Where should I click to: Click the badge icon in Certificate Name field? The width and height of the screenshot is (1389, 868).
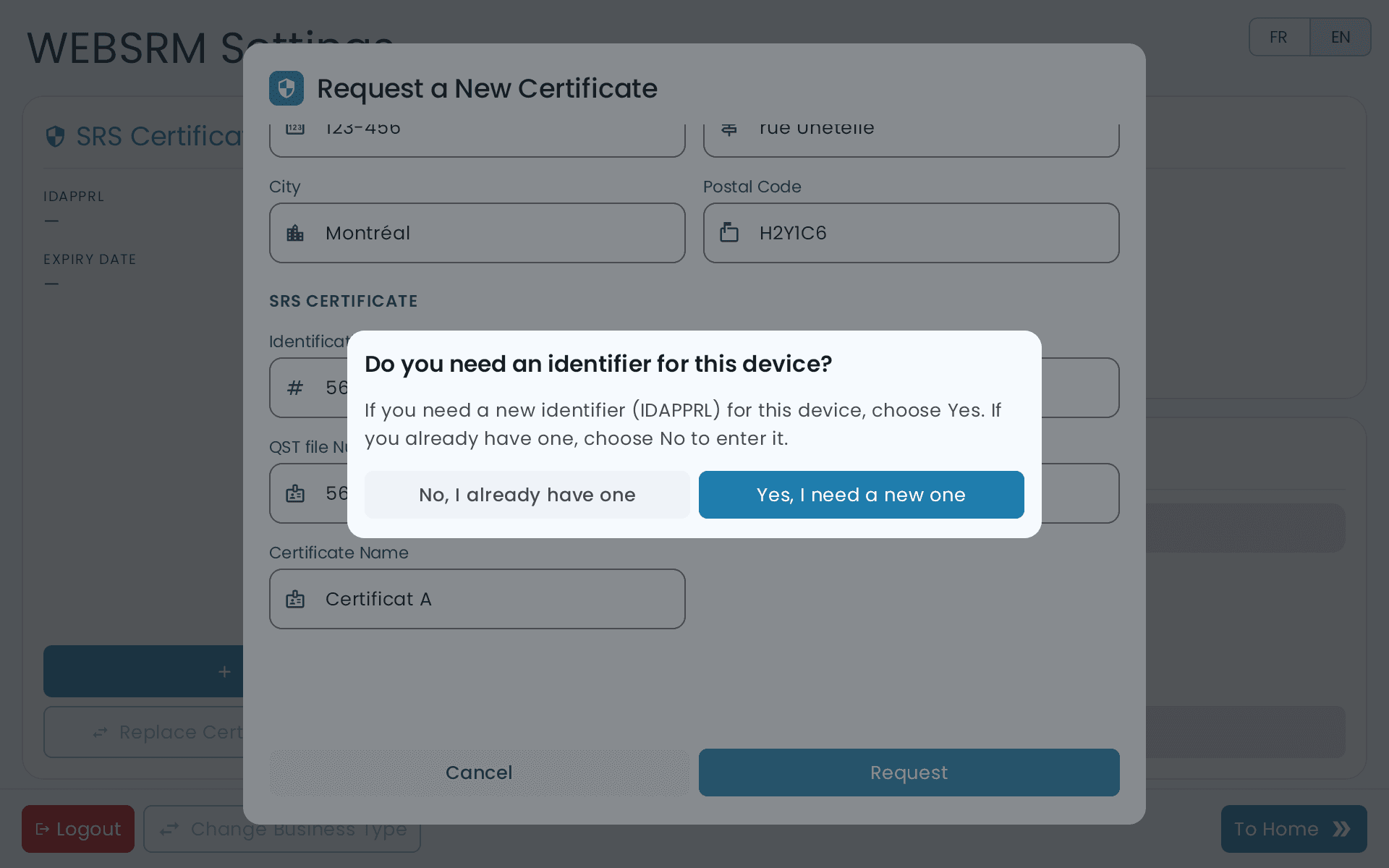[x=295, y=599]
